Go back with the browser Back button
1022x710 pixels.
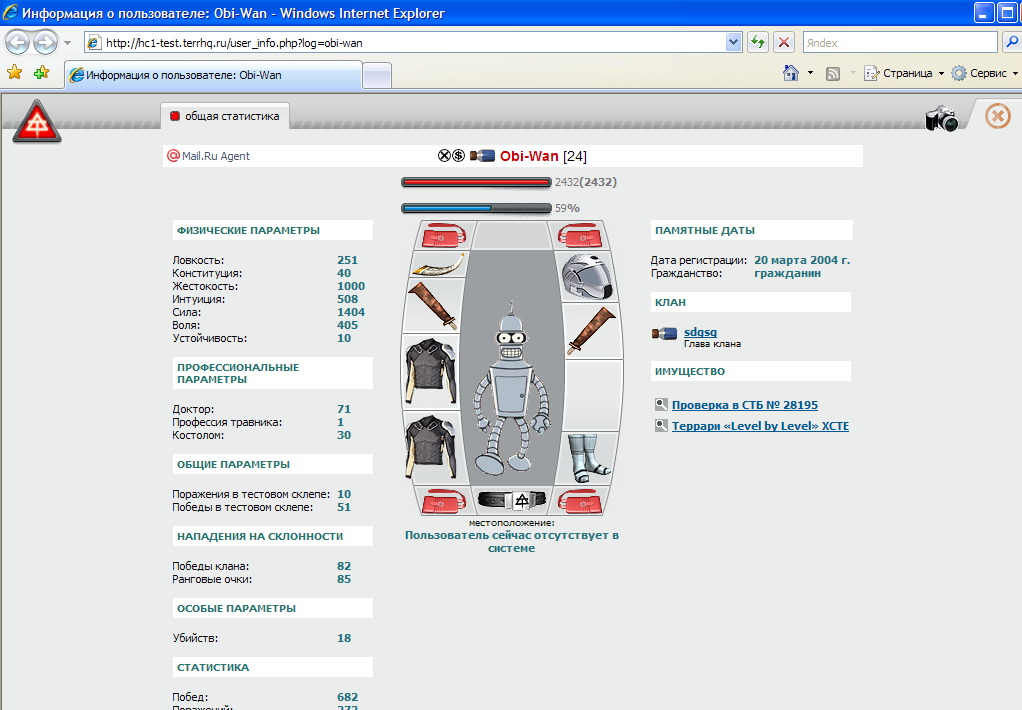[18, 43]
